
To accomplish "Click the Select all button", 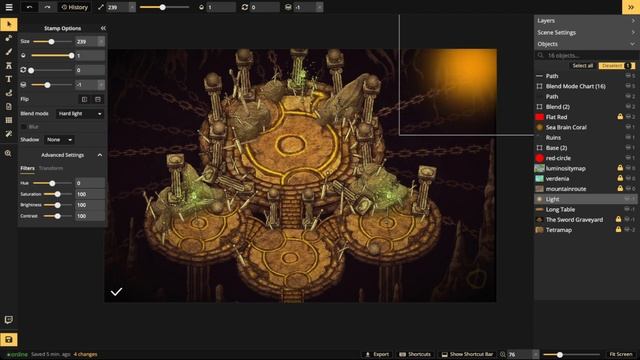I will click(x=582, y=66).
